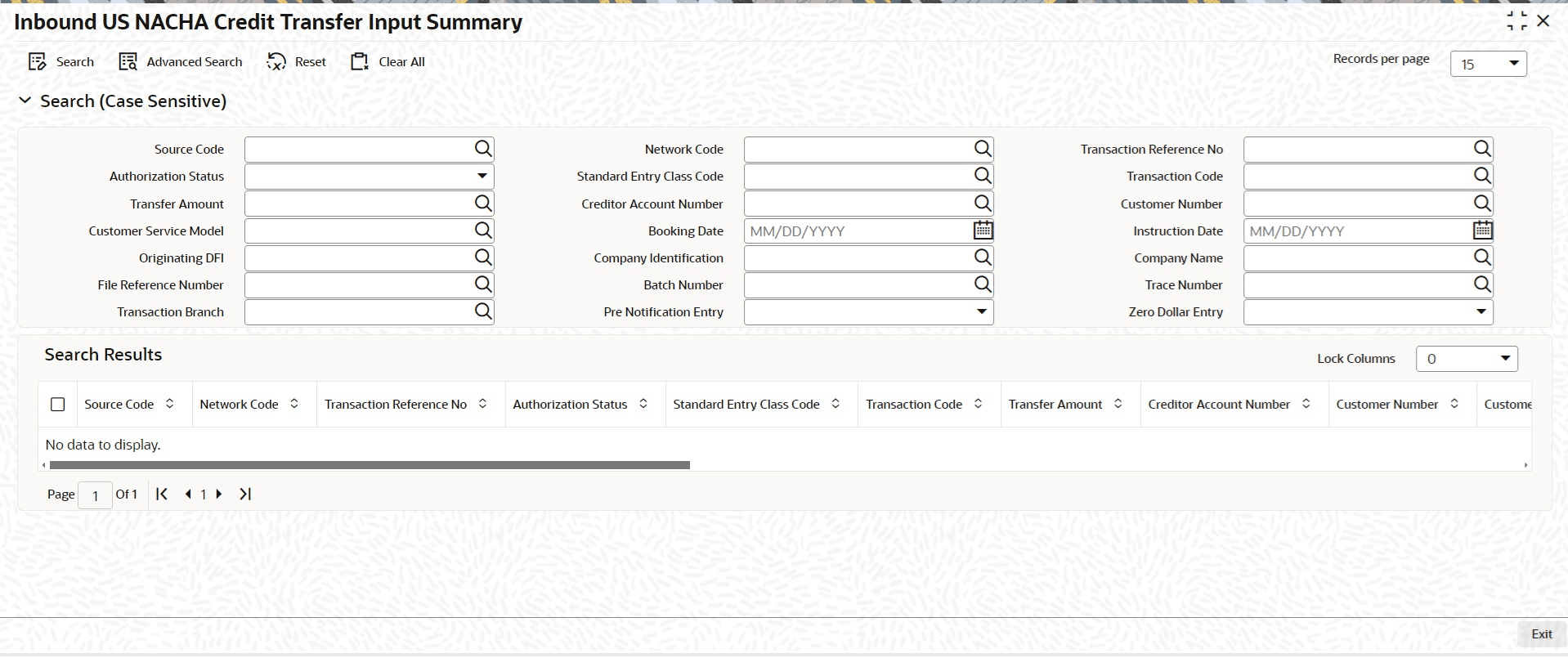The width and height of the screenshot is (1568, 658).
Task: Sort results by Transfer Amount column
Action: click(1118, 404)
